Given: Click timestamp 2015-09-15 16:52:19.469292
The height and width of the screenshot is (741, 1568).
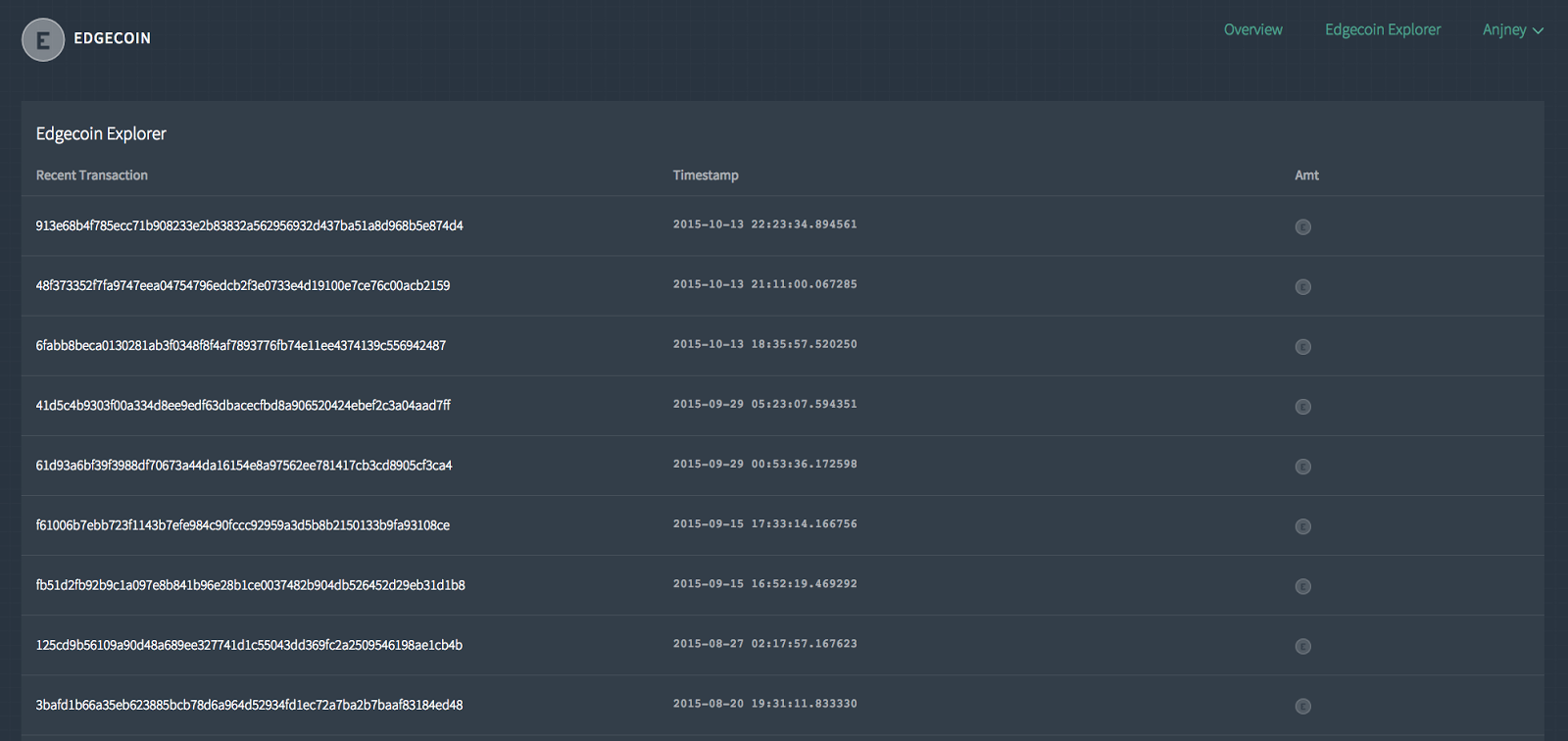Looking at the screenshot, I should 764,583.
